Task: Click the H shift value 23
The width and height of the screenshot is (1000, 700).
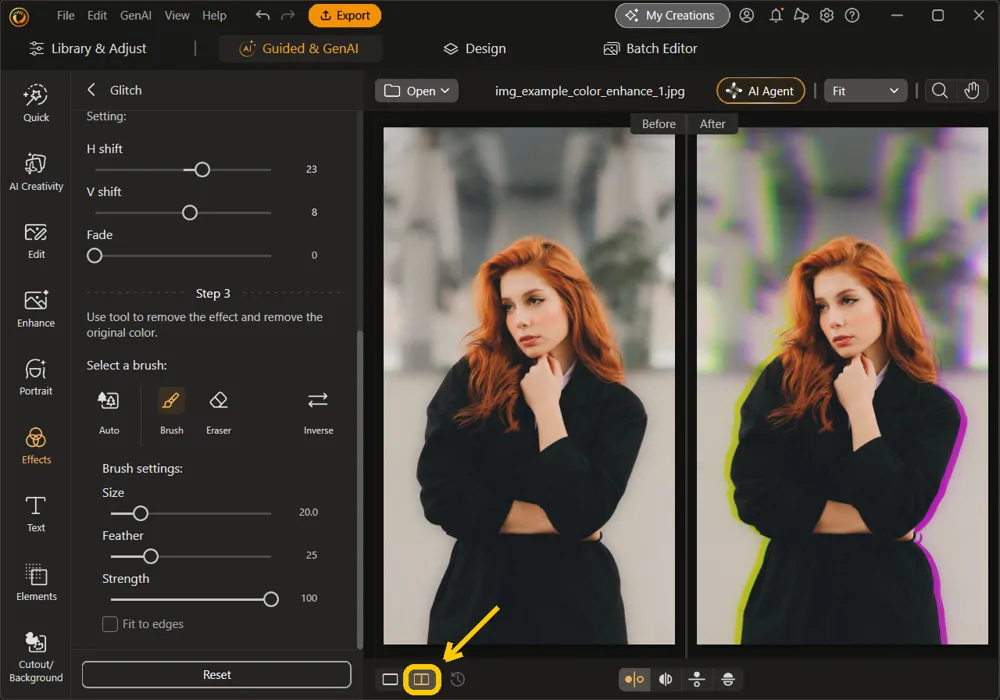Action: click(311, 170)
